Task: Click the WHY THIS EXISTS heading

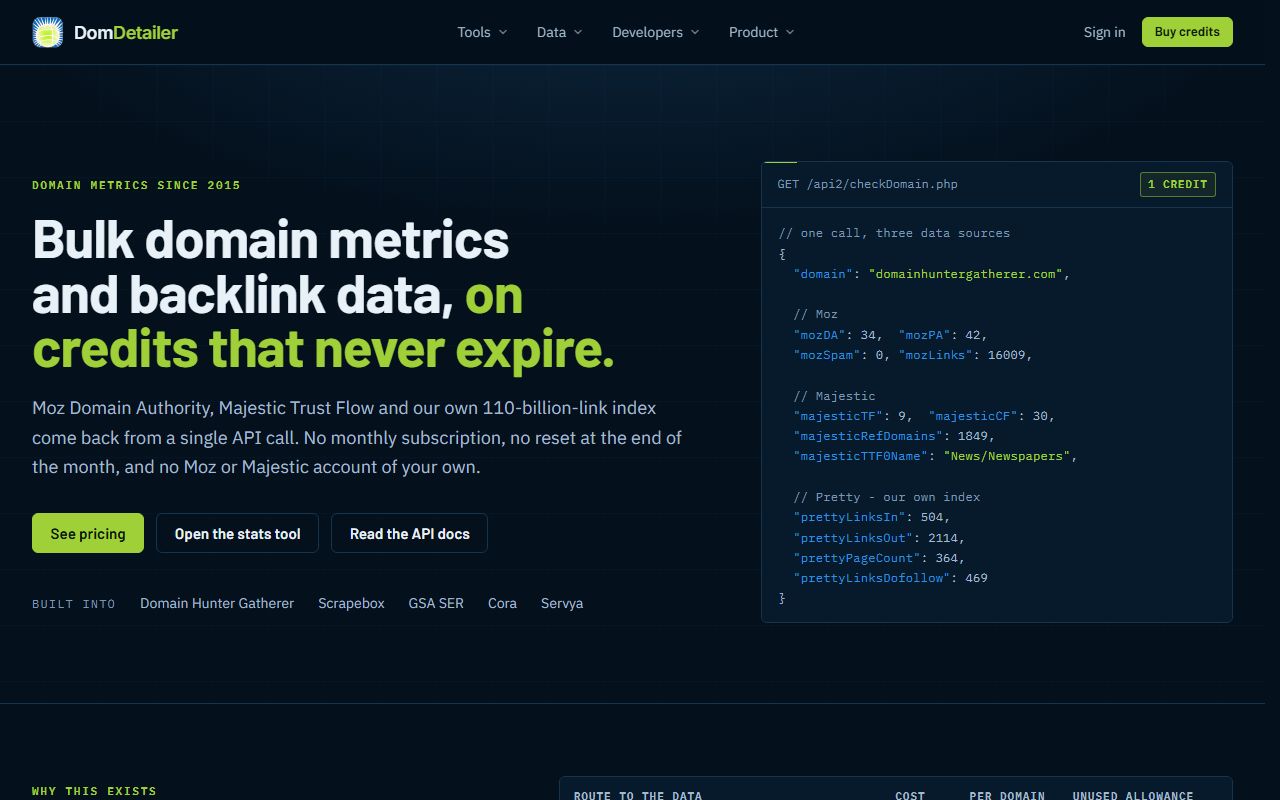Action: click(94, 791)
